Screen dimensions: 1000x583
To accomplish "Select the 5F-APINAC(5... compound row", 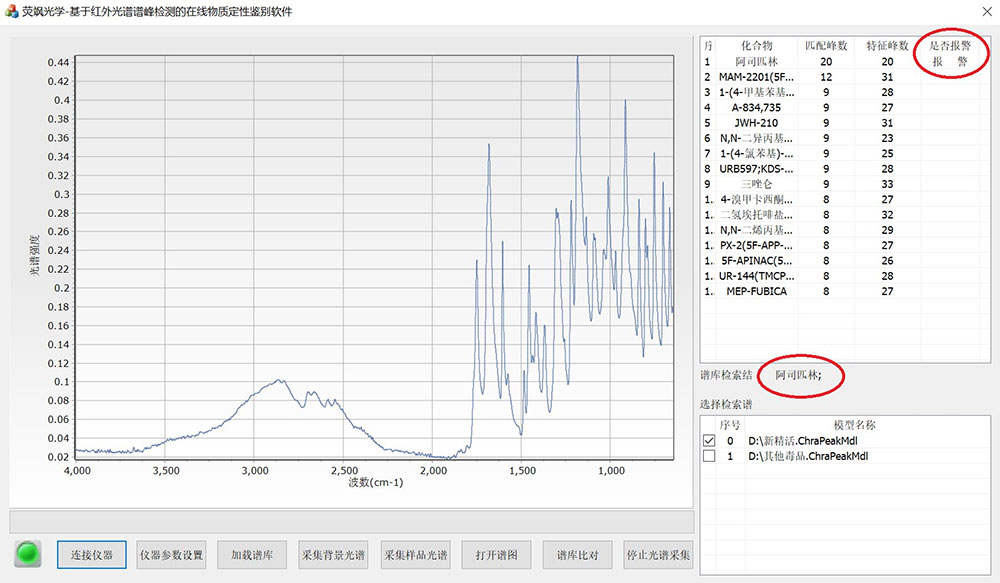I will (x=845, y=260).
